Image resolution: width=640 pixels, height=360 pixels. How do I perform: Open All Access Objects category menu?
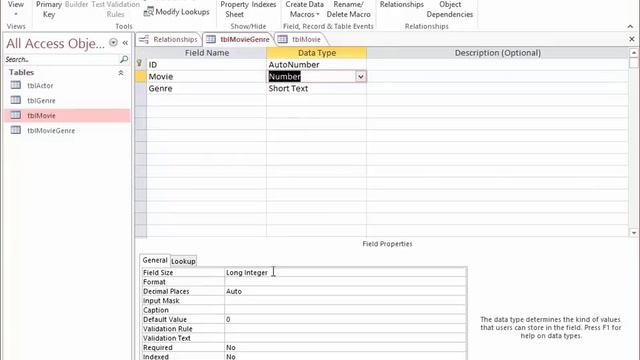tap(113, 42)
